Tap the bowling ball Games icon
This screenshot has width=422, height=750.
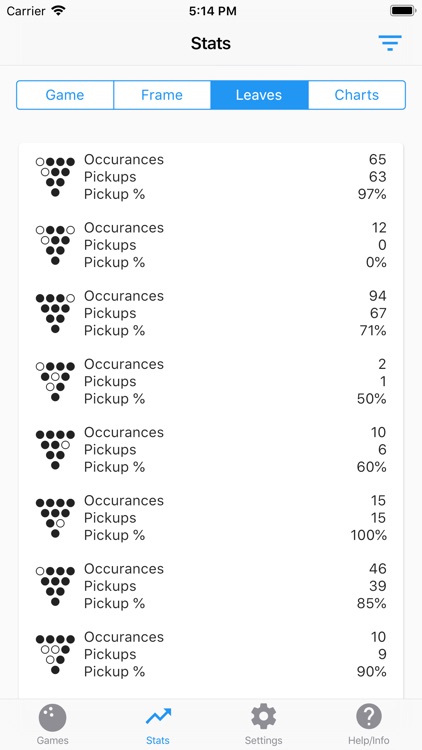[x=52, y=717]
